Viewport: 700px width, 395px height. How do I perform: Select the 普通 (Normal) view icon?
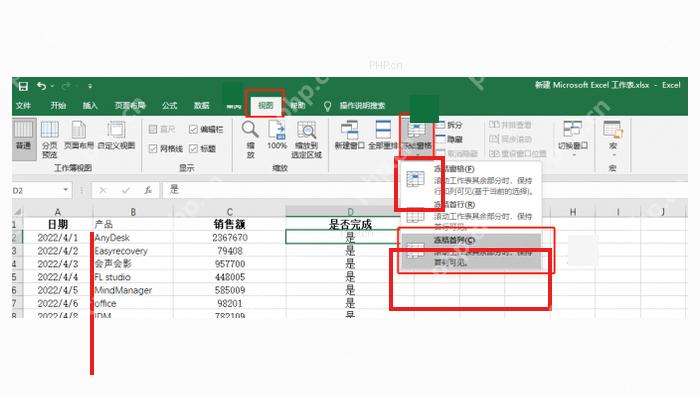point(23,140)
